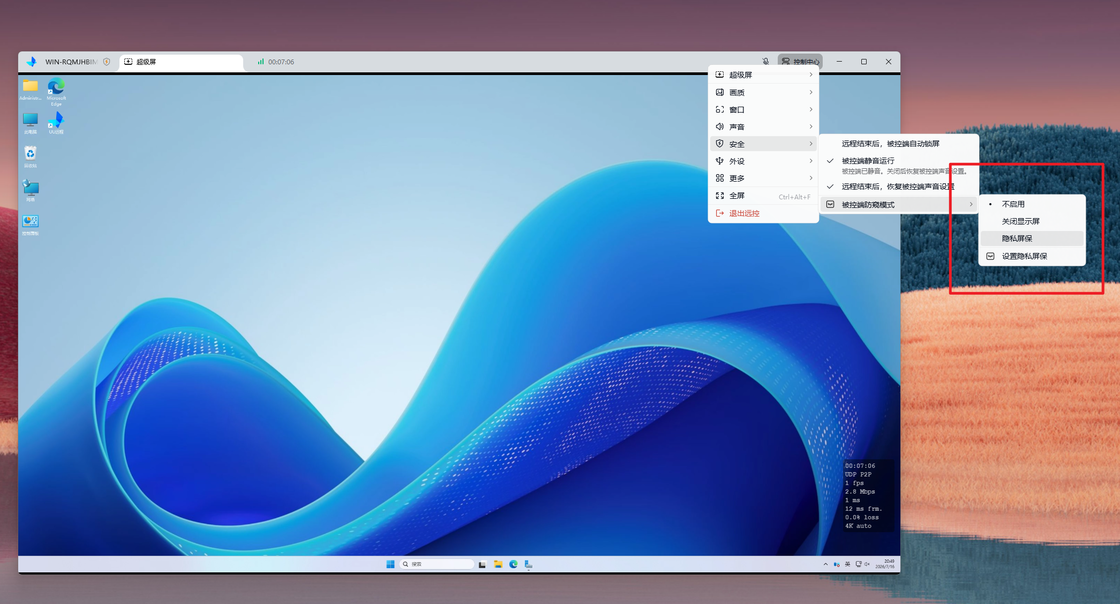This screenshot has height=604, width=1120.
Task: Click the muted microphone icon in title bar
Action: [x=766, y=61]
